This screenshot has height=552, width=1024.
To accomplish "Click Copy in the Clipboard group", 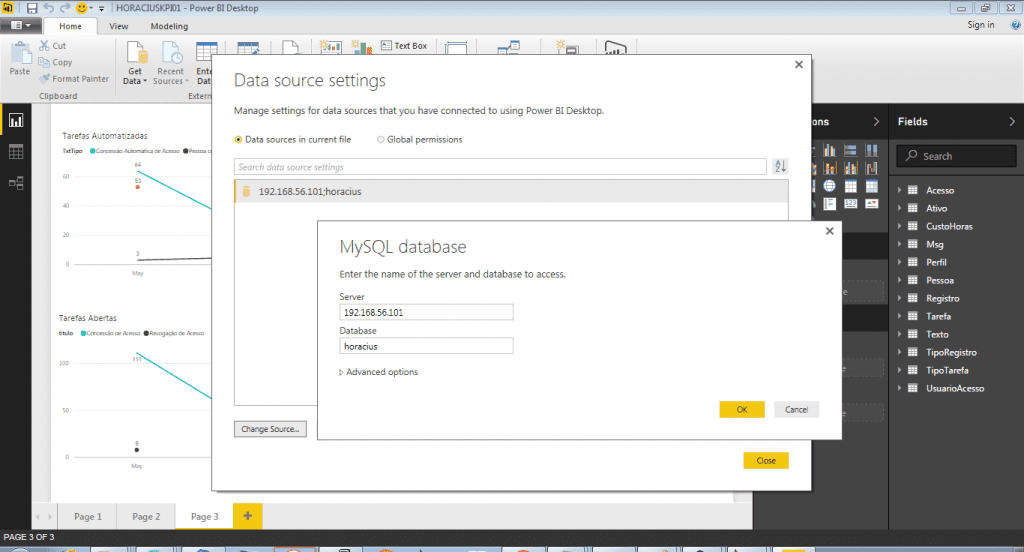I will coord(56,62).
